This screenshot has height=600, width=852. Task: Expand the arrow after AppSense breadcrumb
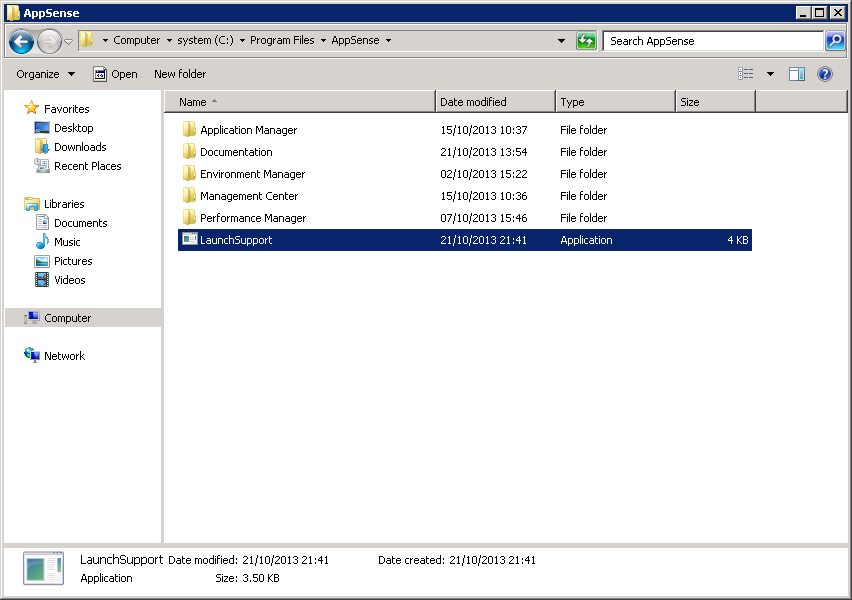(x=388, y=40)
